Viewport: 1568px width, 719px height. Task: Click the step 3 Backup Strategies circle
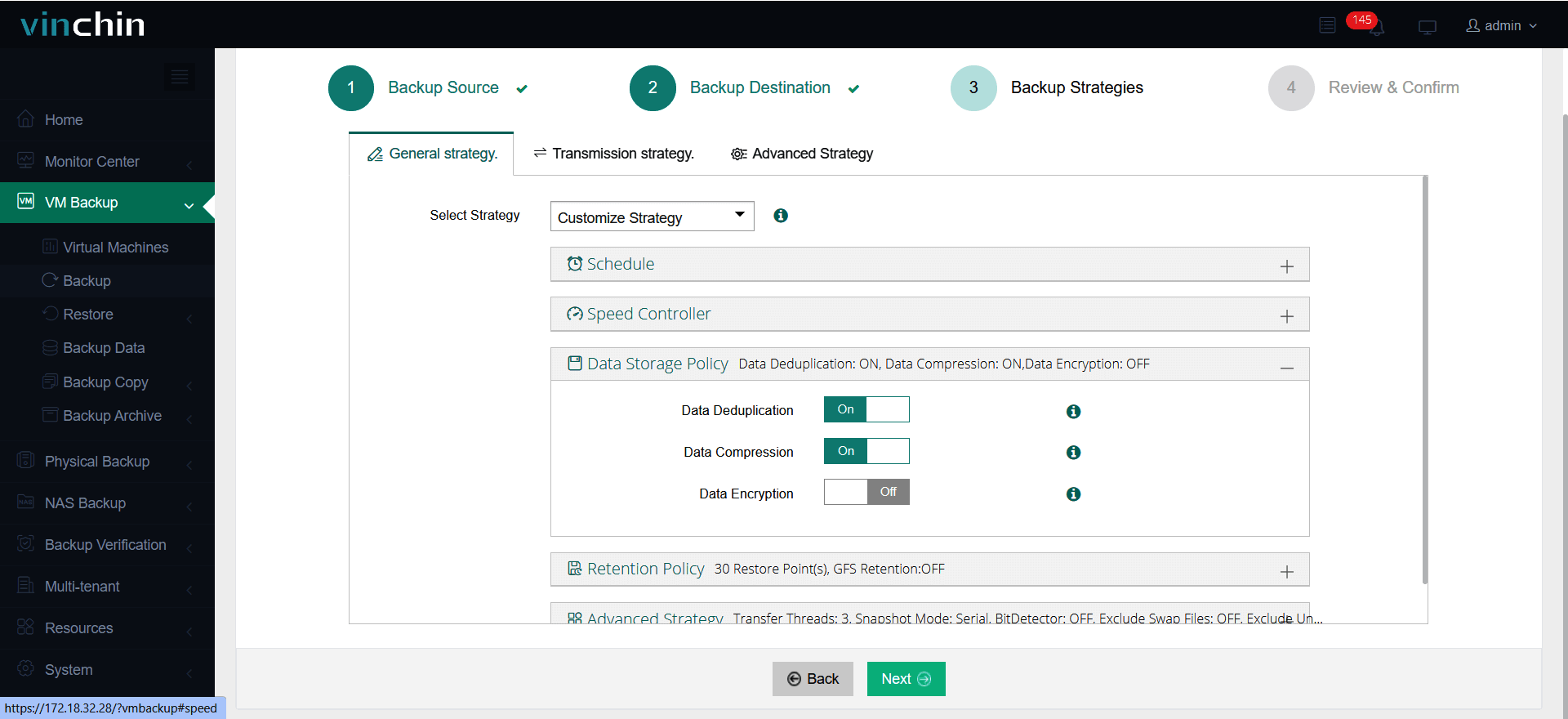973,87
